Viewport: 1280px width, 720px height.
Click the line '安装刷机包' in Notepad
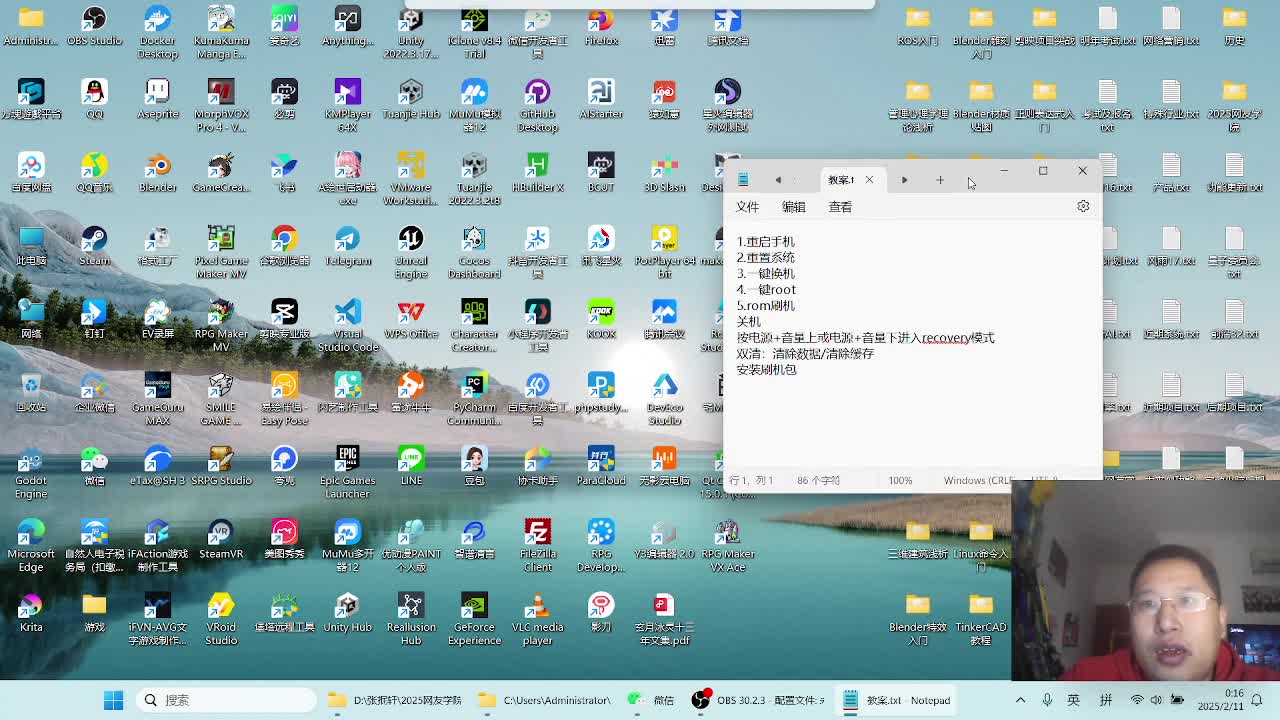[766, 370]
